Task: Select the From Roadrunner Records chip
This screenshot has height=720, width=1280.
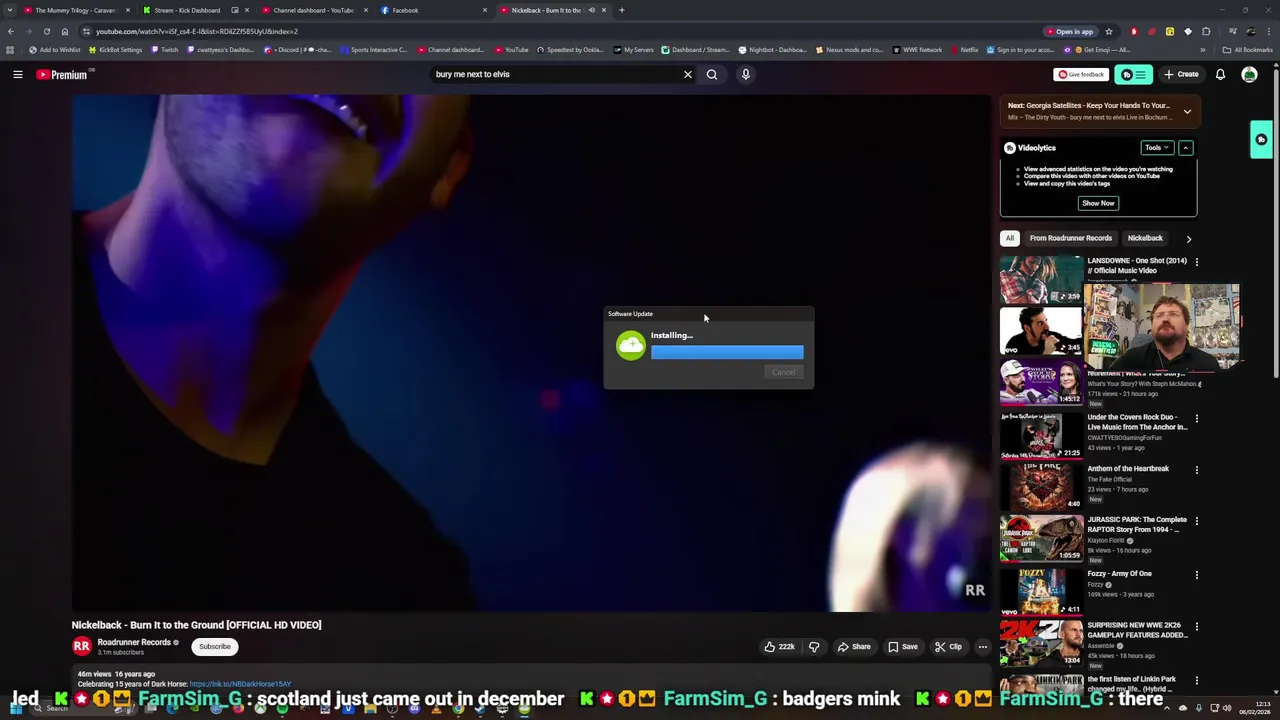Action: 1070,238
